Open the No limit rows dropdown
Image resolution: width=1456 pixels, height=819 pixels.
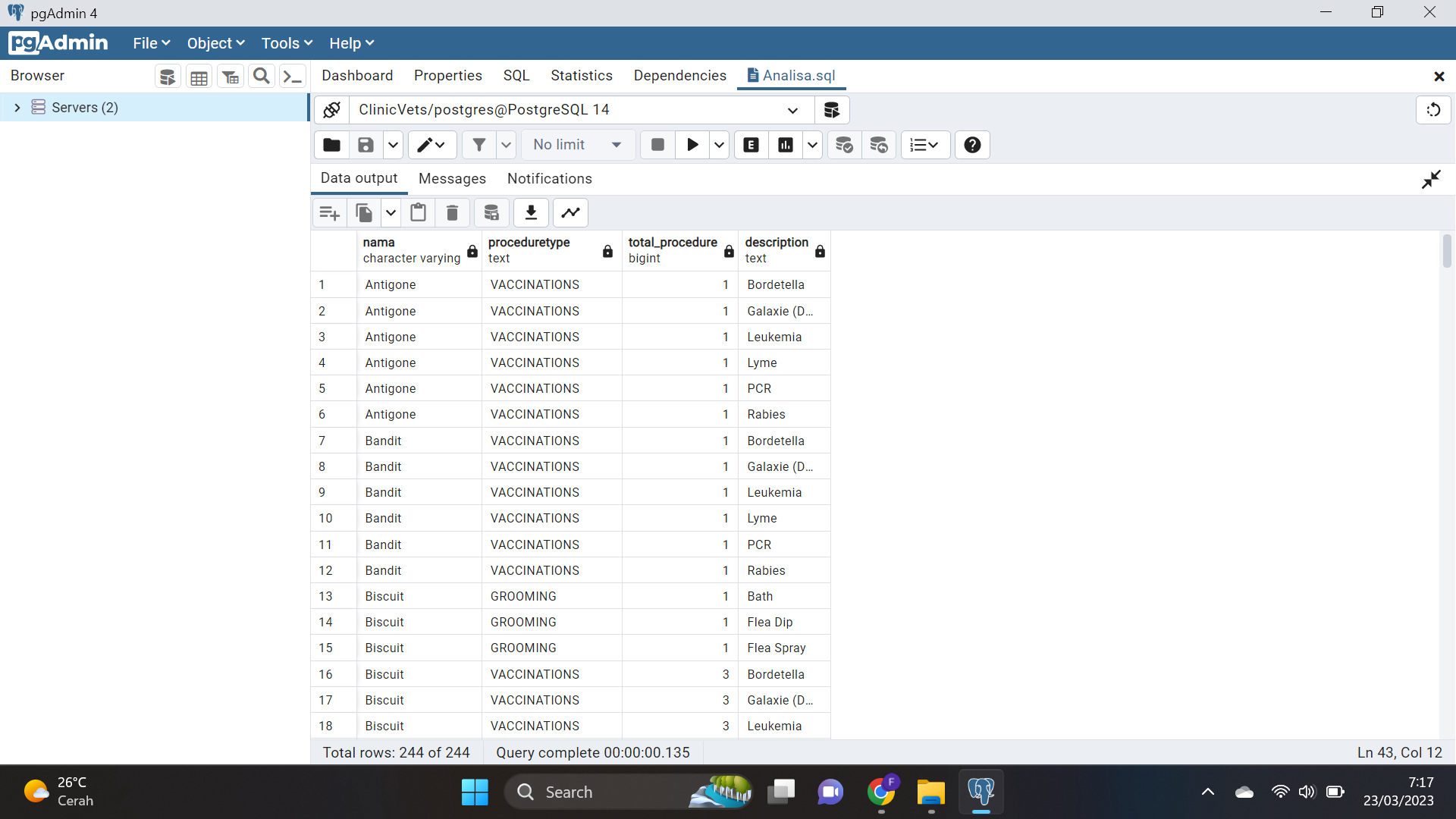coord(578,144)
